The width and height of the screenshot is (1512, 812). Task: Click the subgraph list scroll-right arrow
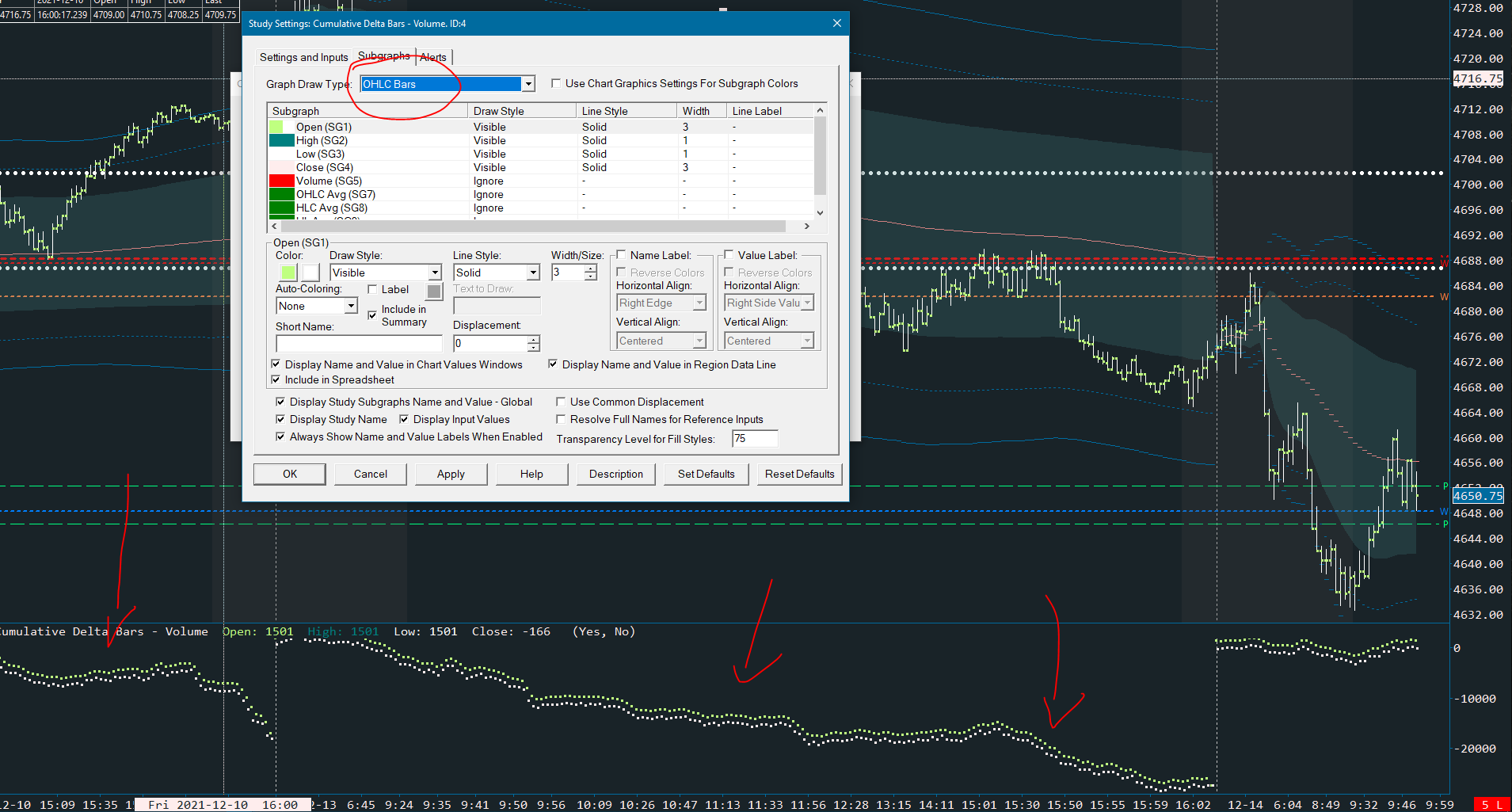(806, 227)
